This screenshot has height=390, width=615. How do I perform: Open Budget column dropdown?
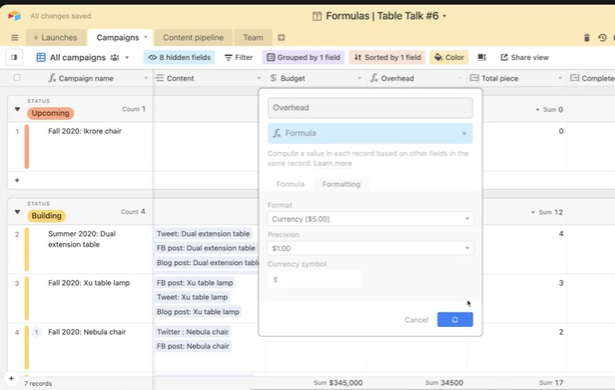click(x=359, y=78)
